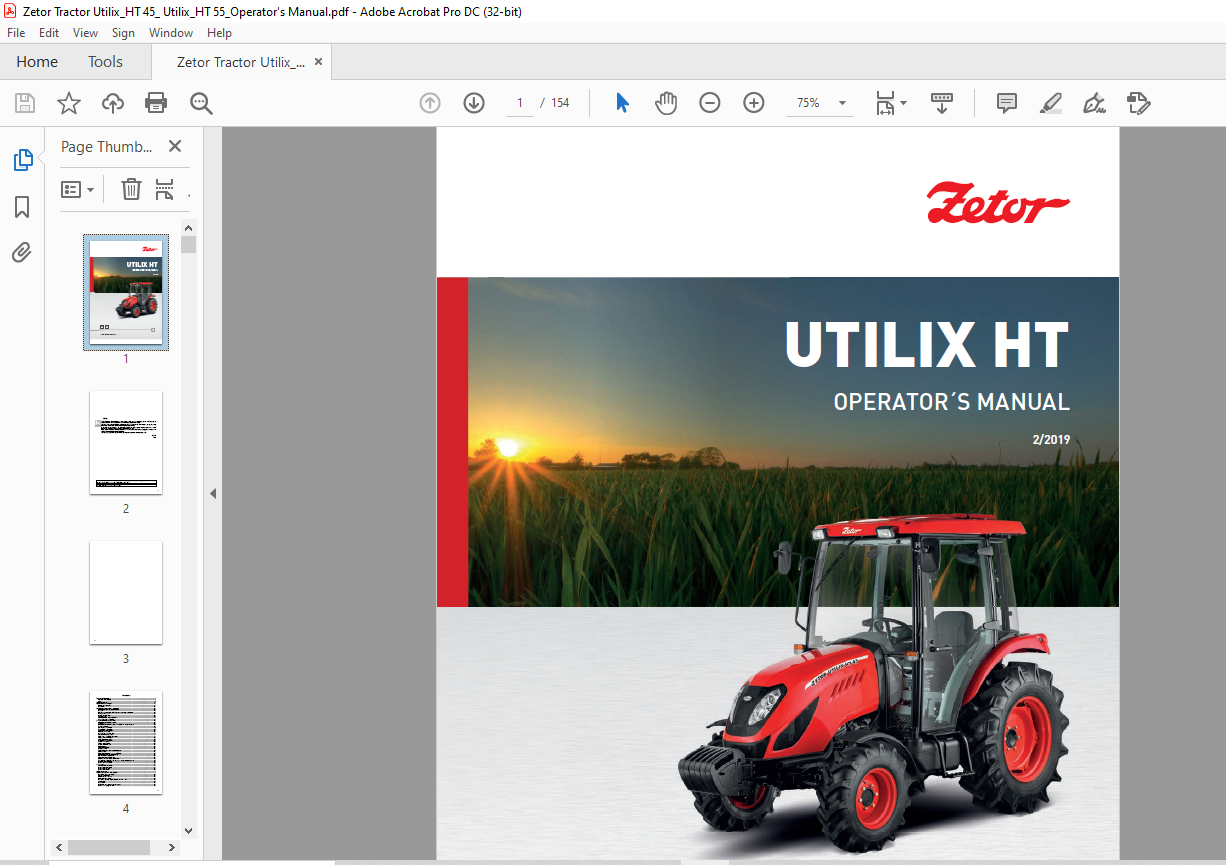Open the Bookmarks panel icon
Viewport: 1226px width, 865px height.
22,207
